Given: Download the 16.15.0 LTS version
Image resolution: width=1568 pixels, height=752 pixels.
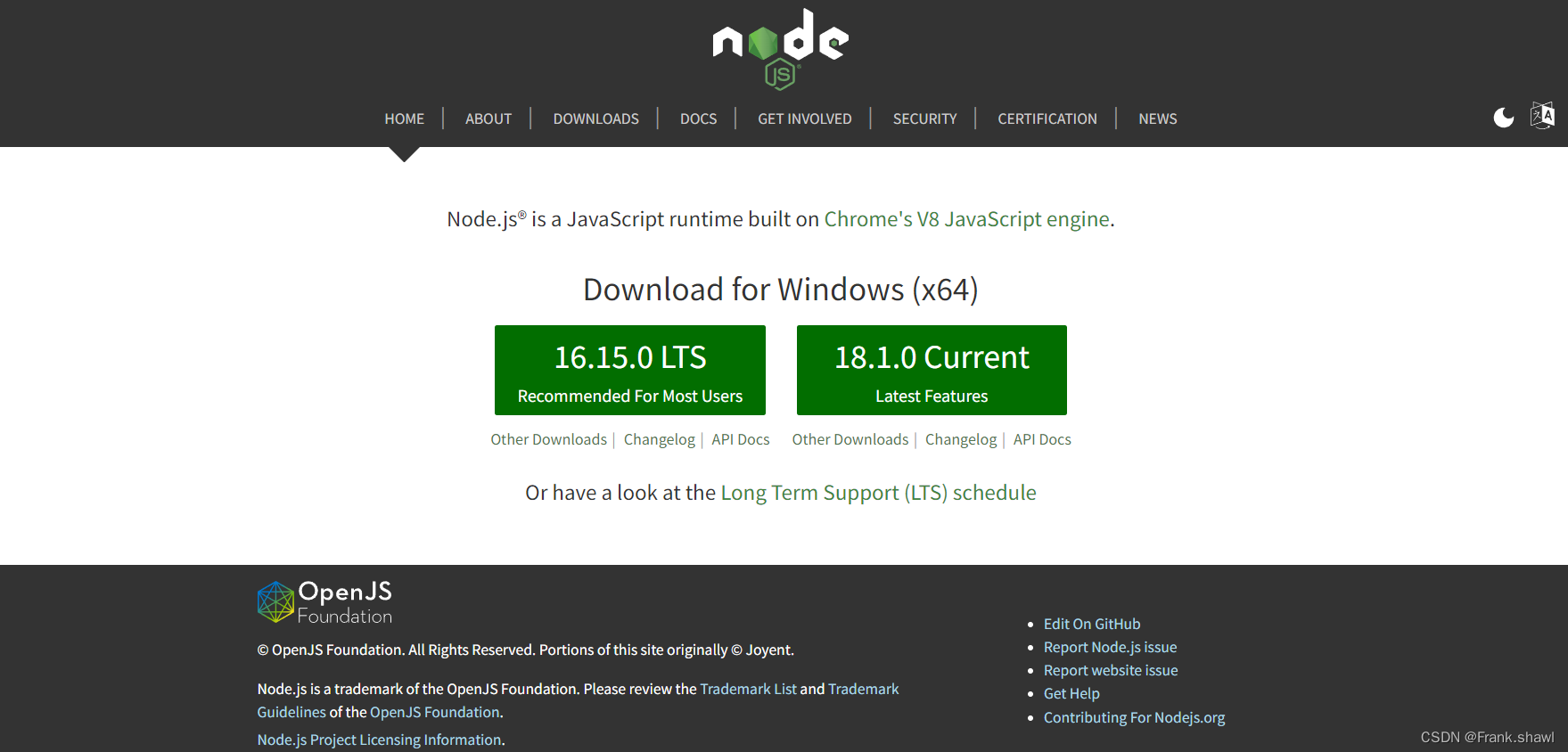Looking at the screenshot, I should (629, 370).
